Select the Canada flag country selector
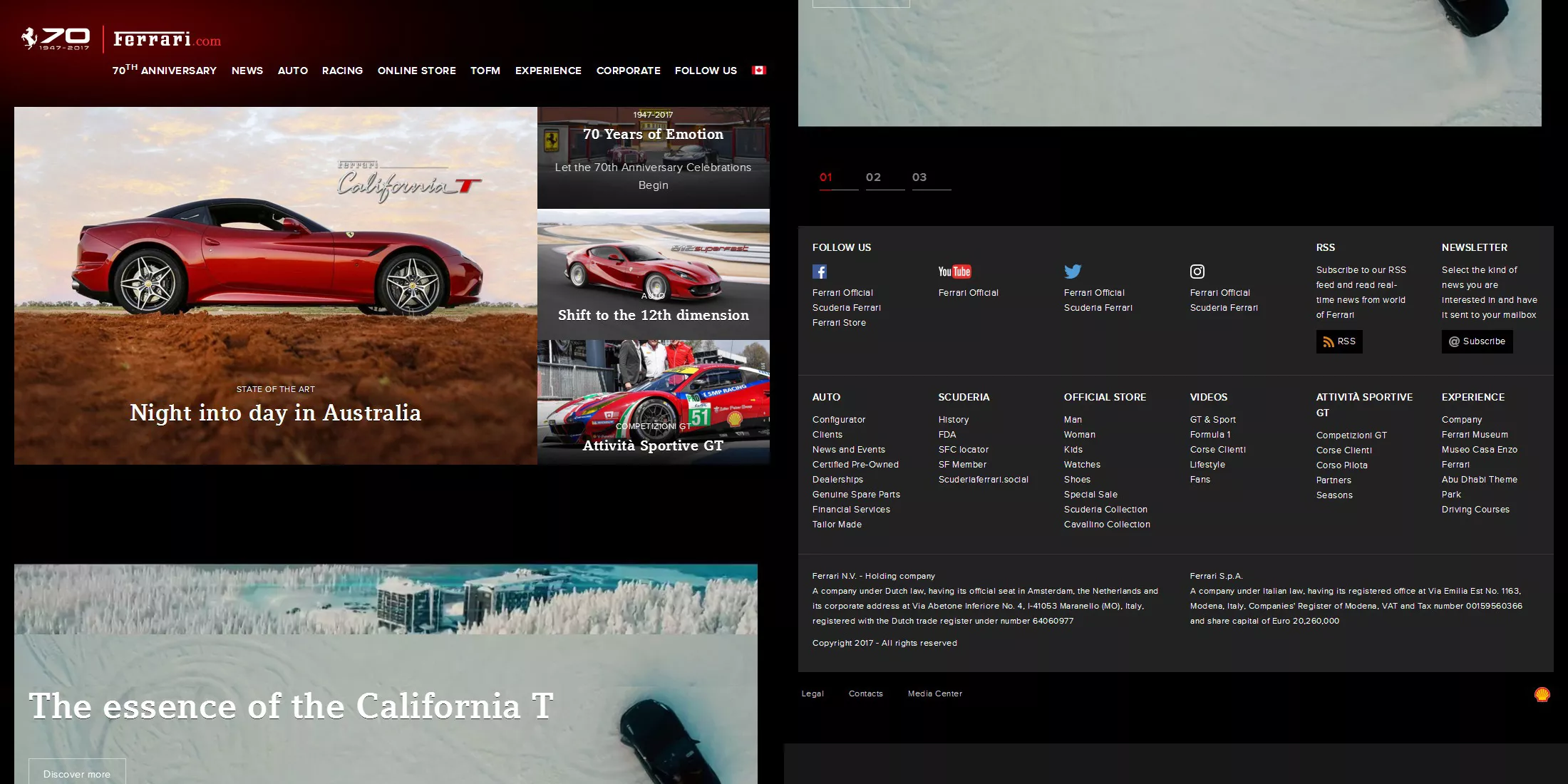 pos(759,70)
